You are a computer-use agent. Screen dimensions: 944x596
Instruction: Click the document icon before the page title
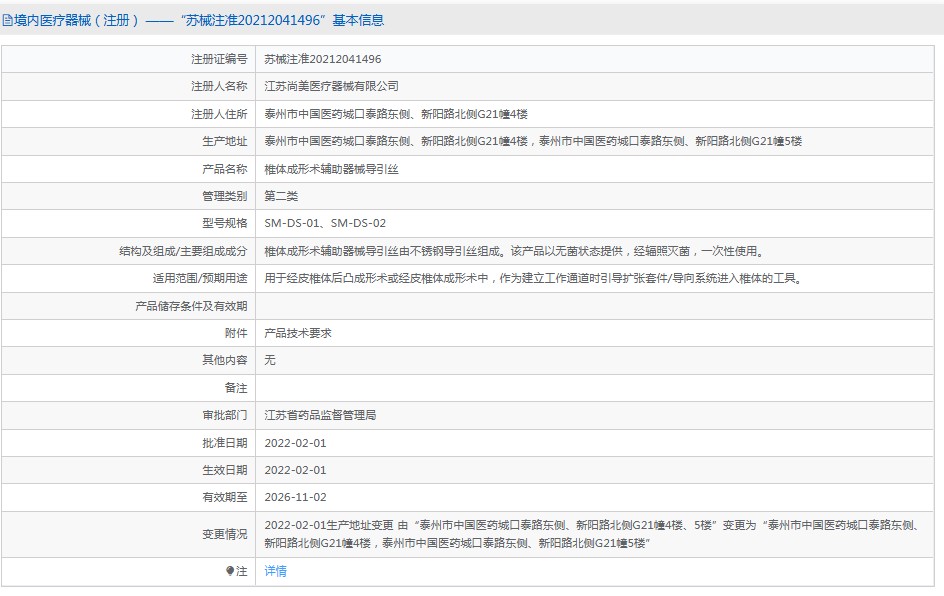pos(8,20)
